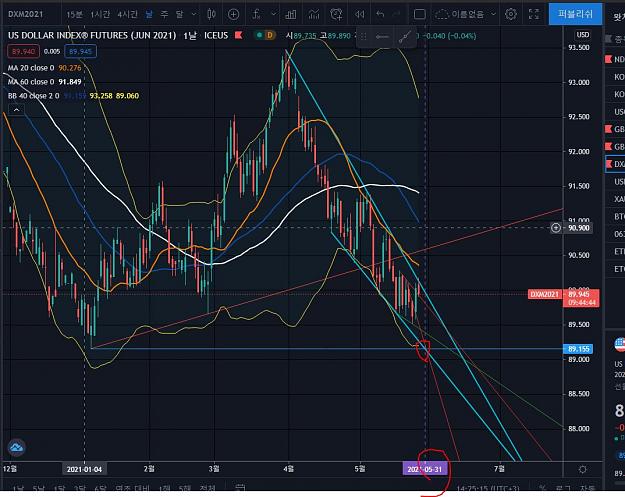Select the highlighted DX row in the watchlist
The width and height of the screenshot is (625, 497).
(615, 164)
